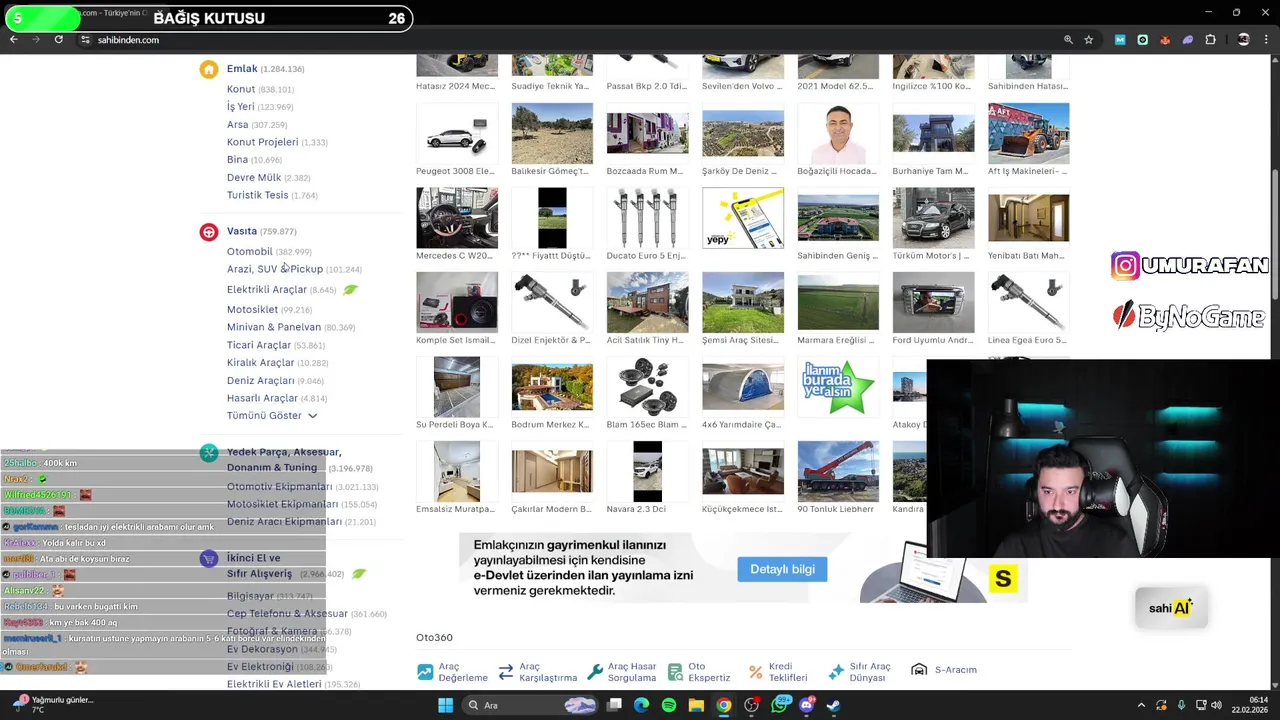Open Steam from the taskbar
The width and height of the screenshot is (1280, 720).
pyautogui.click(x=833, y=705)
